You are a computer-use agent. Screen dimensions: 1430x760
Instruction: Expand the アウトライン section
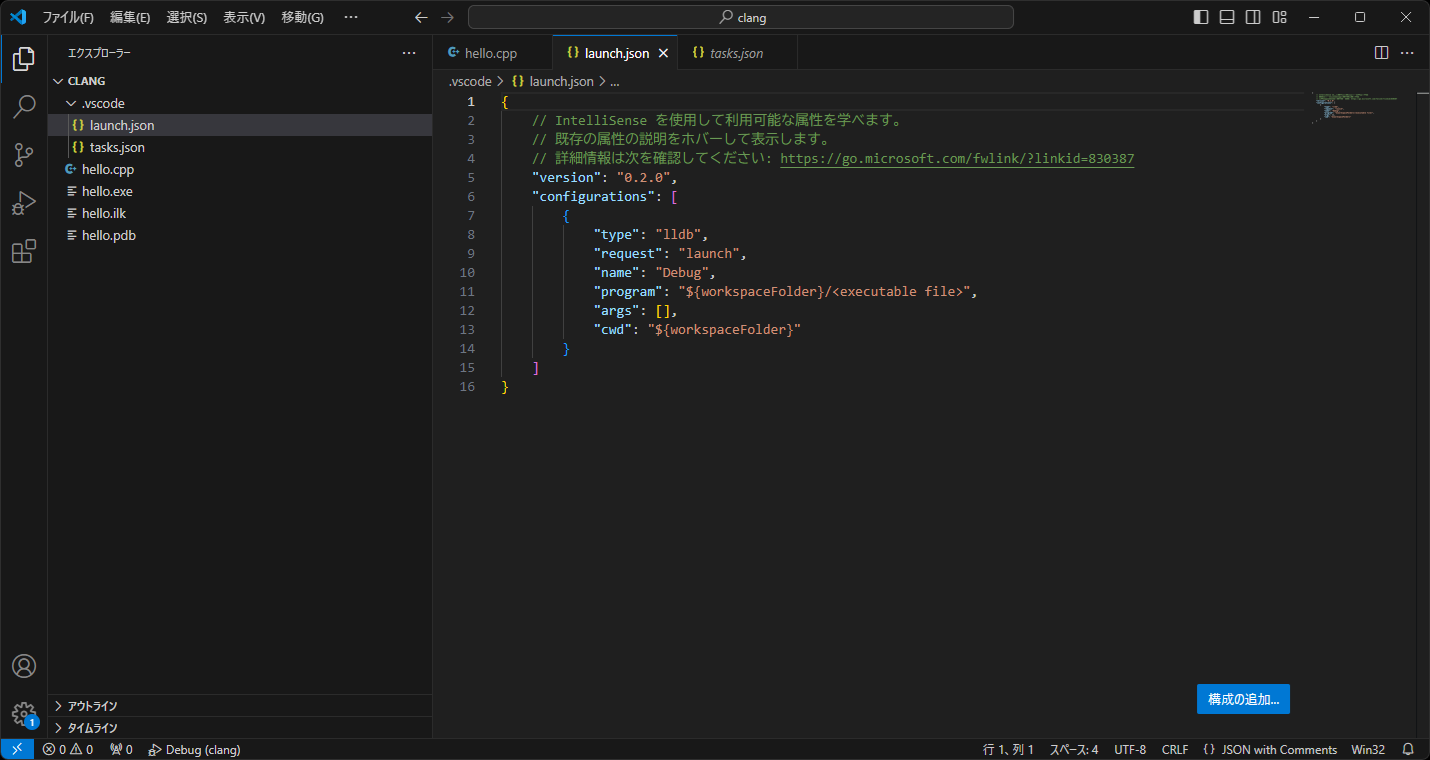coord(92,706)
